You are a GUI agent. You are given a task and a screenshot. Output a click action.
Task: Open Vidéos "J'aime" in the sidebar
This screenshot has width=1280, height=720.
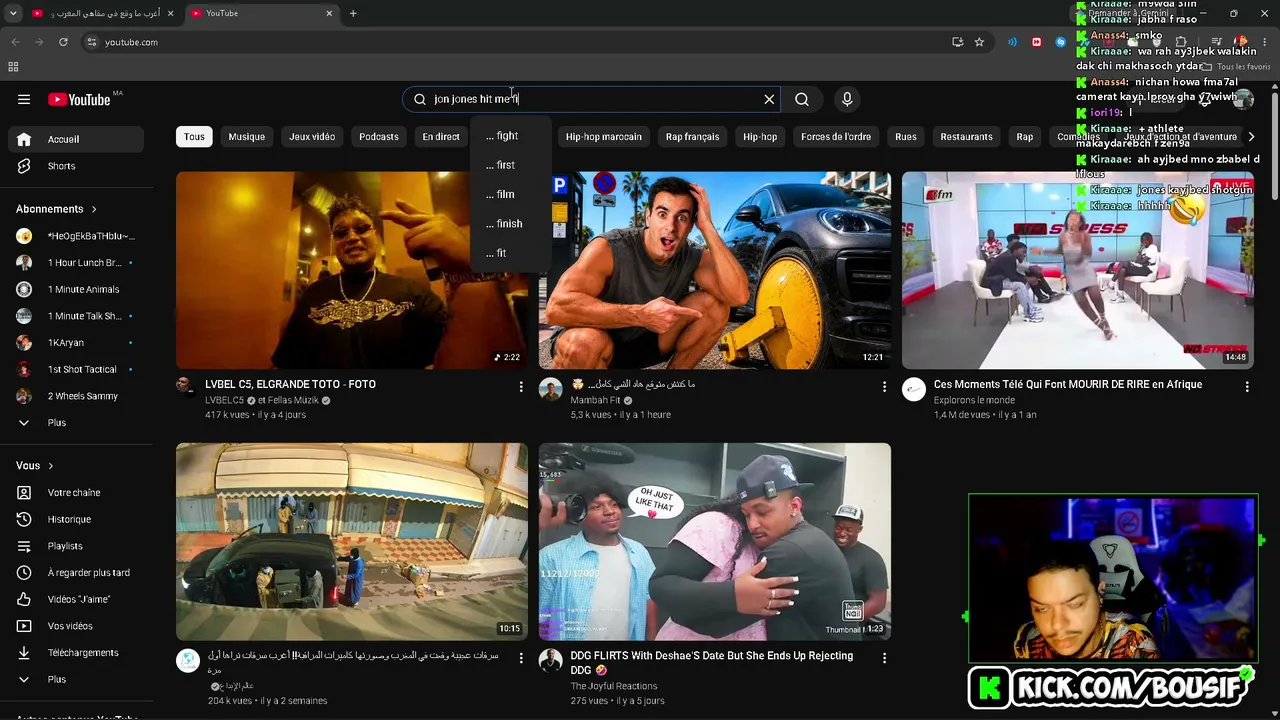click(x=76, y=599)
